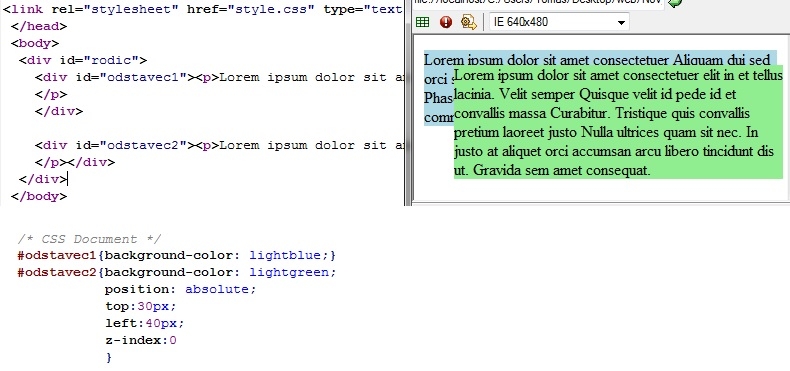The width and height of the screenshot is (790, 371).
Task: Click the closing </head> tag
Action: (x=38, y=26)
